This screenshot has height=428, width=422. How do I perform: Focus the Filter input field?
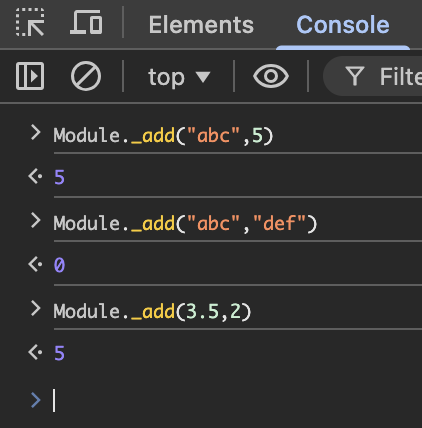[373, 76]
